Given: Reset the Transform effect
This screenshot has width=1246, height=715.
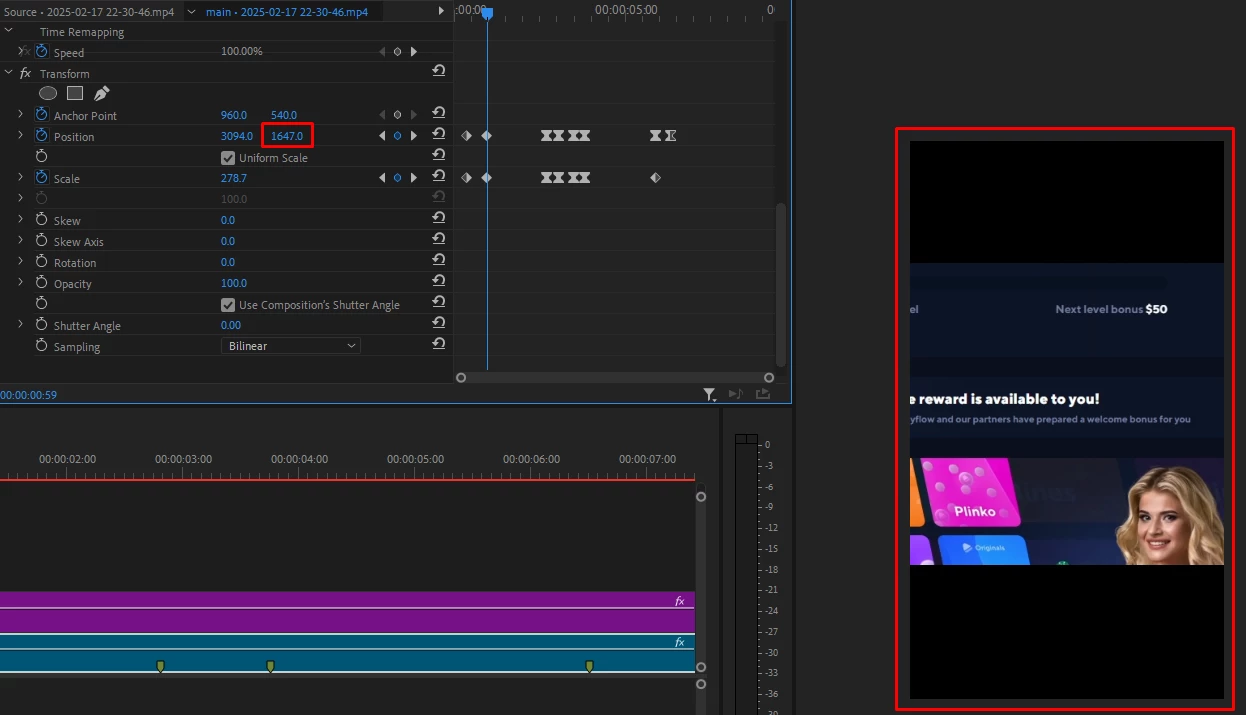Looking at the screenshot, I should point(438,71).
